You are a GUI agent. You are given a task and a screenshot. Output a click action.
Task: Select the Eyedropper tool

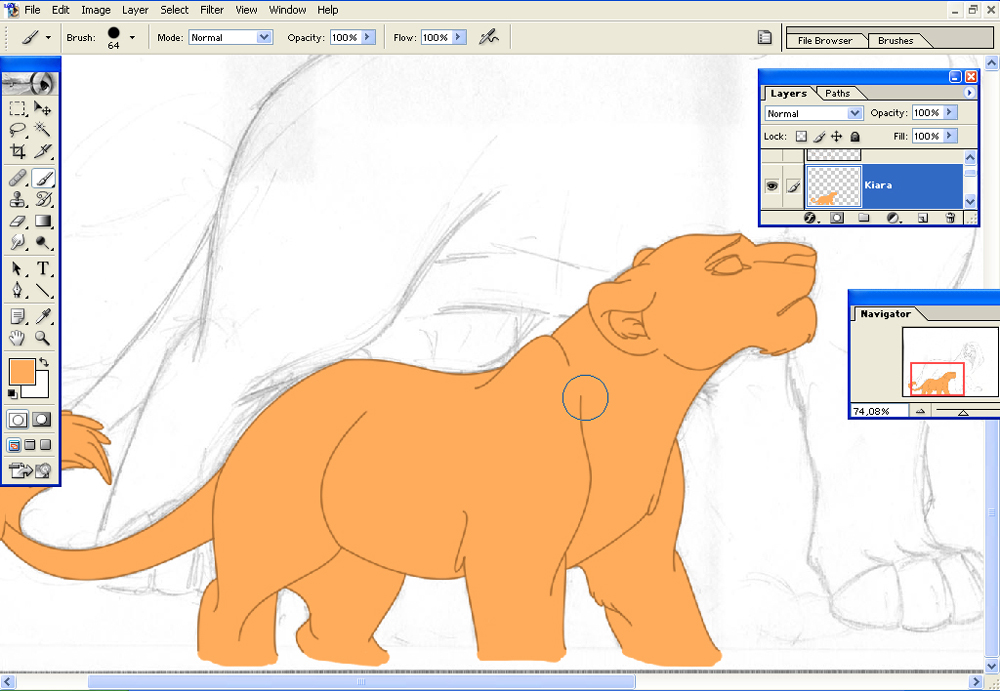tap(43, 316)
